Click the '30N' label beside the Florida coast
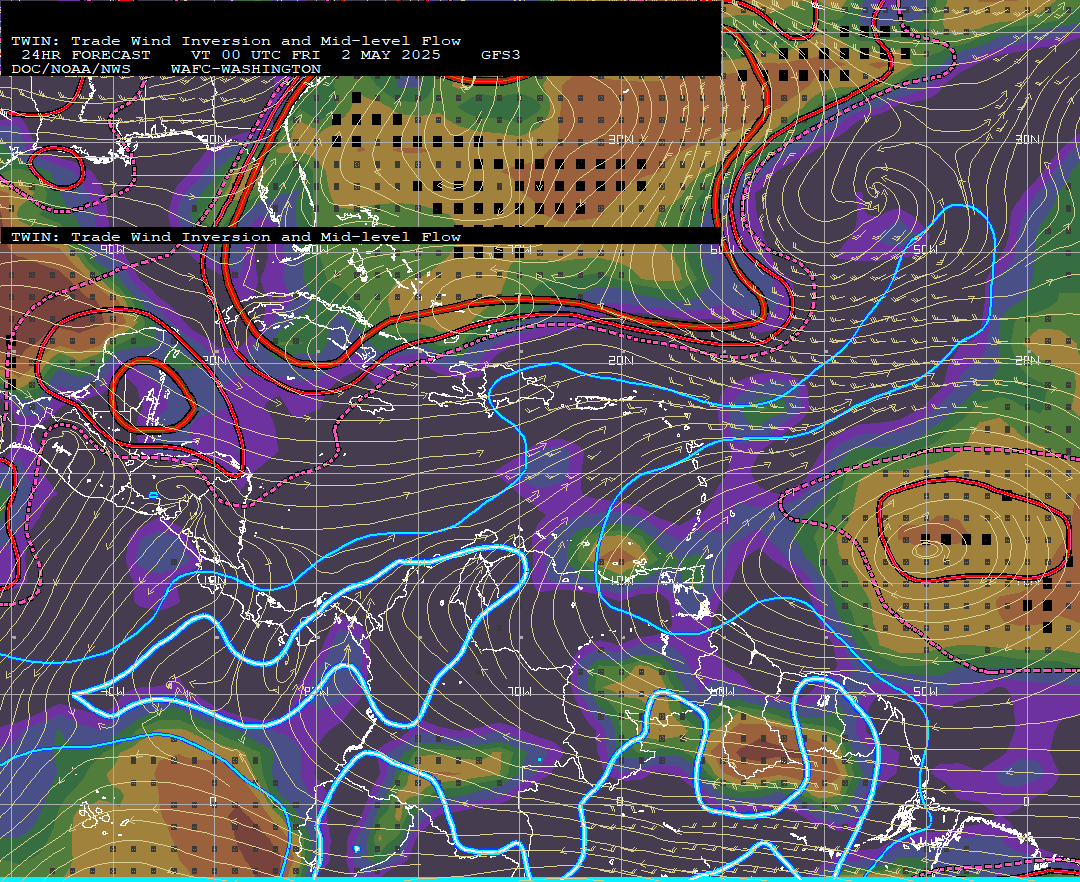Image resolution: width=1080 pixels, height=882 pixels. coord(214,140)
